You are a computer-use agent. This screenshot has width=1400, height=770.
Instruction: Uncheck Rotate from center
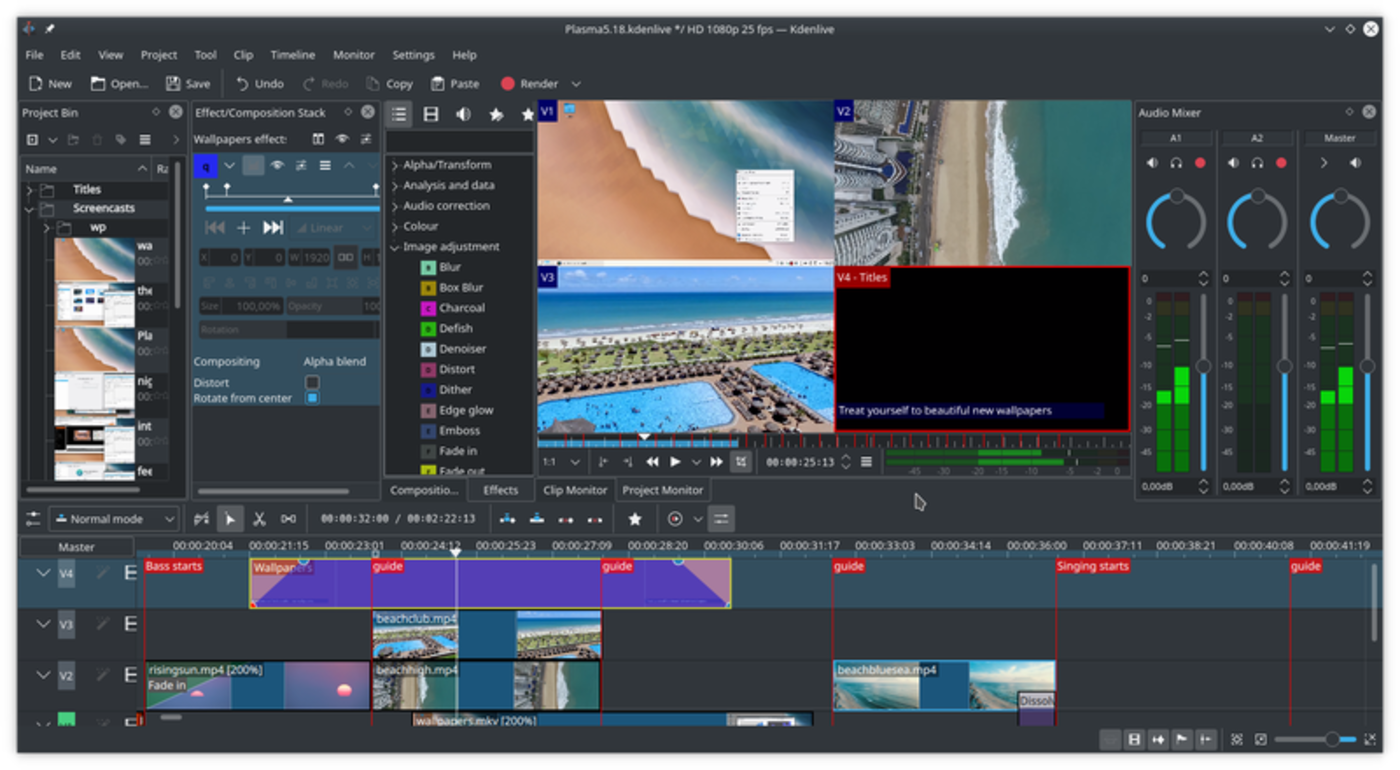coord(312,398)
